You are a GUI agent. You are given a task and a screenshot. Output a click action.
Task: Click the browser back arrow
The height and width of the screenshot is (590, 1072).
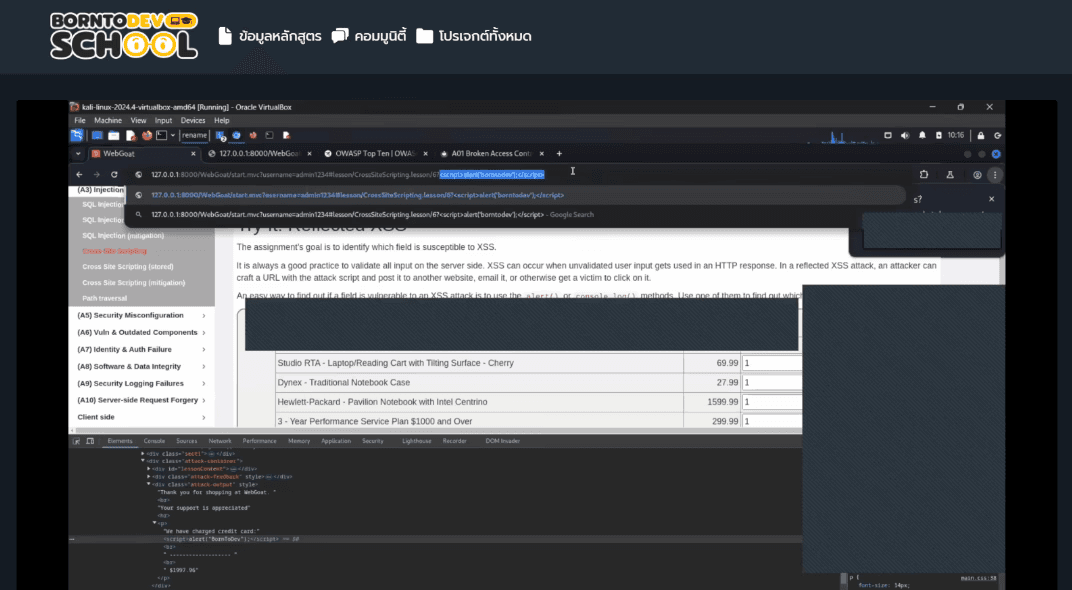point(79,174)
